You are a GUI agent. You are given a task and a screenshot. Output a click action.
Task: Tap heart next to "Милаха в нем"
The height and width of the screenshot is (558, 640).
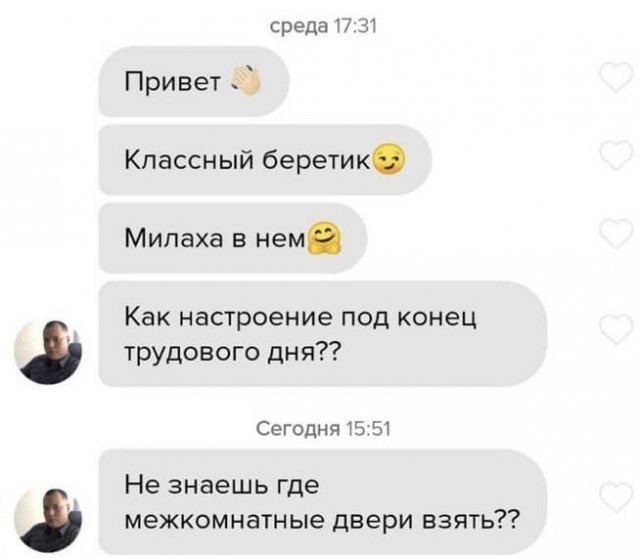[x=616, y=233]
